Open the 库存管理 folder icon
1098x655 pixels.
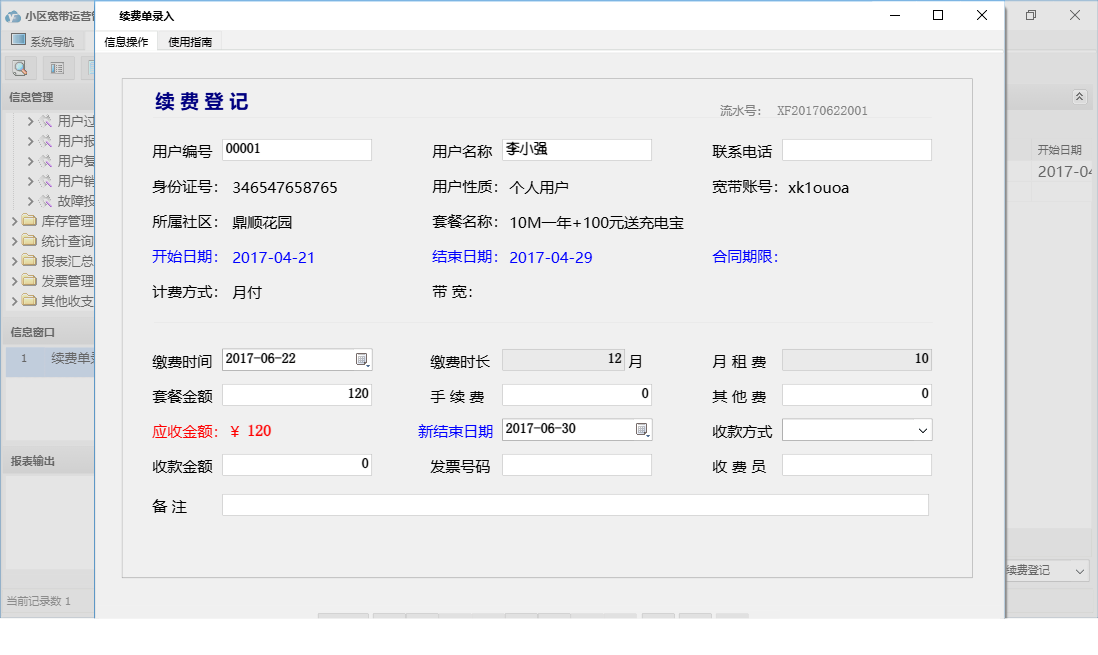pos(27,221)
